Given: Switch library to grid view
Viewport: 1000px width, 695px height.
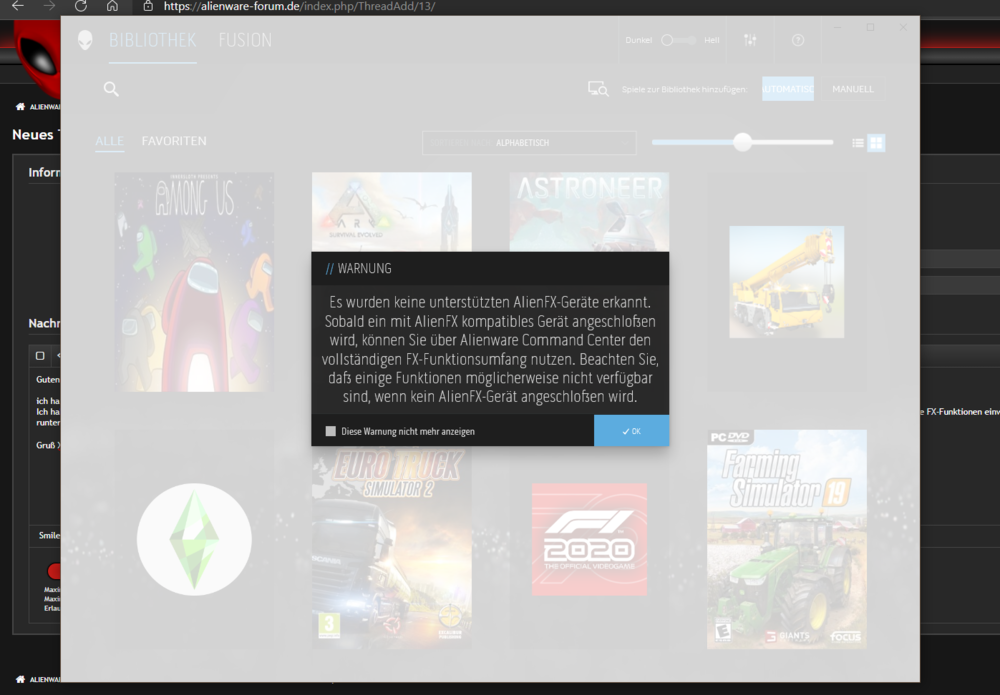Looking at the screenshot, I should point(877,143).
